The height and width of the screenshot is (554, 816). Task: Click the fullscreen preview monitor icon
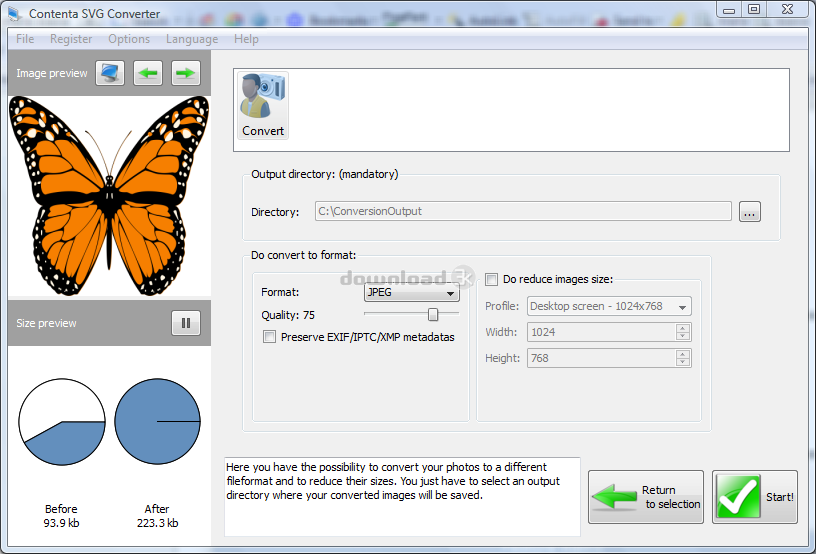[110, 73]
